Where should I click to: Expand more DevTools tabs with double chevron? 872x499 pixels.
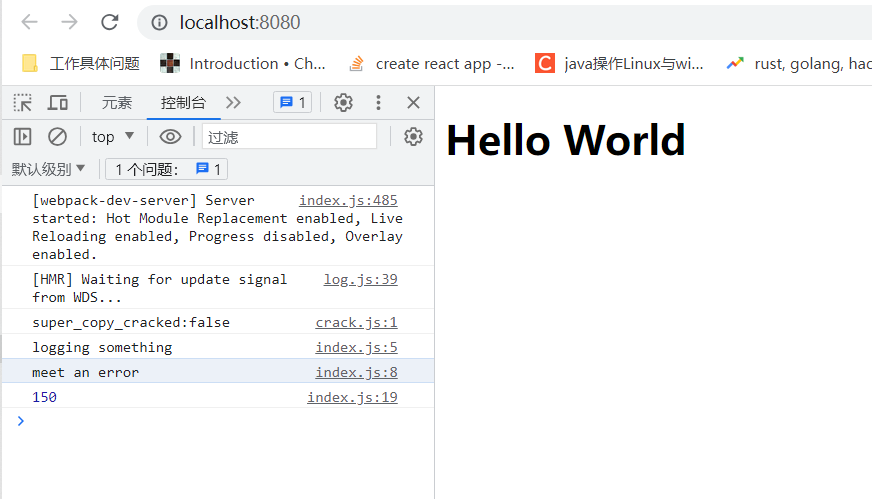click(233, 103)
